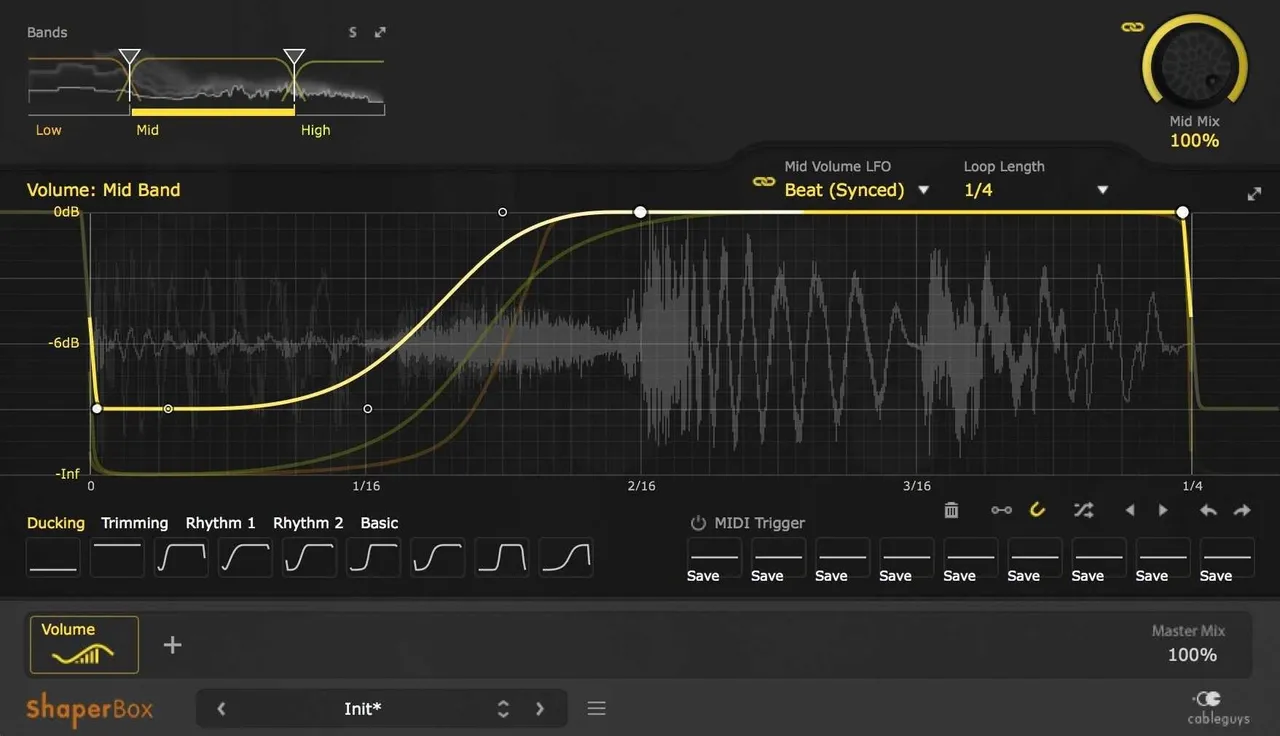Viewport: 1280px width, 736px height.
Task: Delete the curve with the trash icon
Action: [951, 510]
